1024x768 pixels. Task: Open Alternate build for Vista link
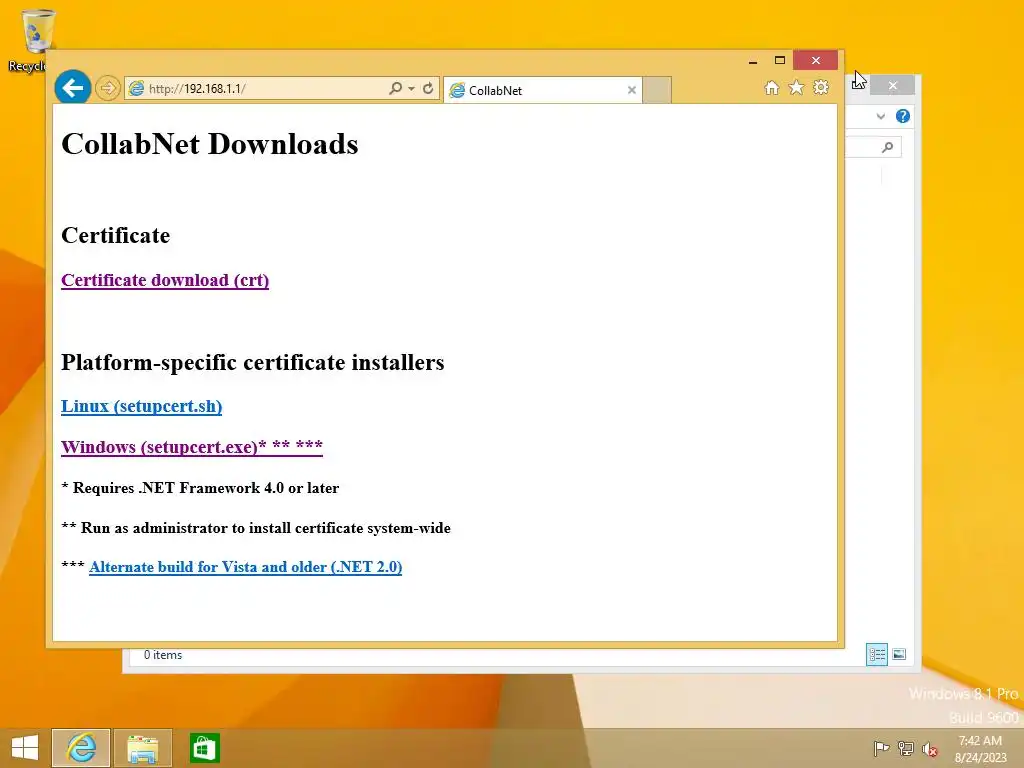pos(246,567)
